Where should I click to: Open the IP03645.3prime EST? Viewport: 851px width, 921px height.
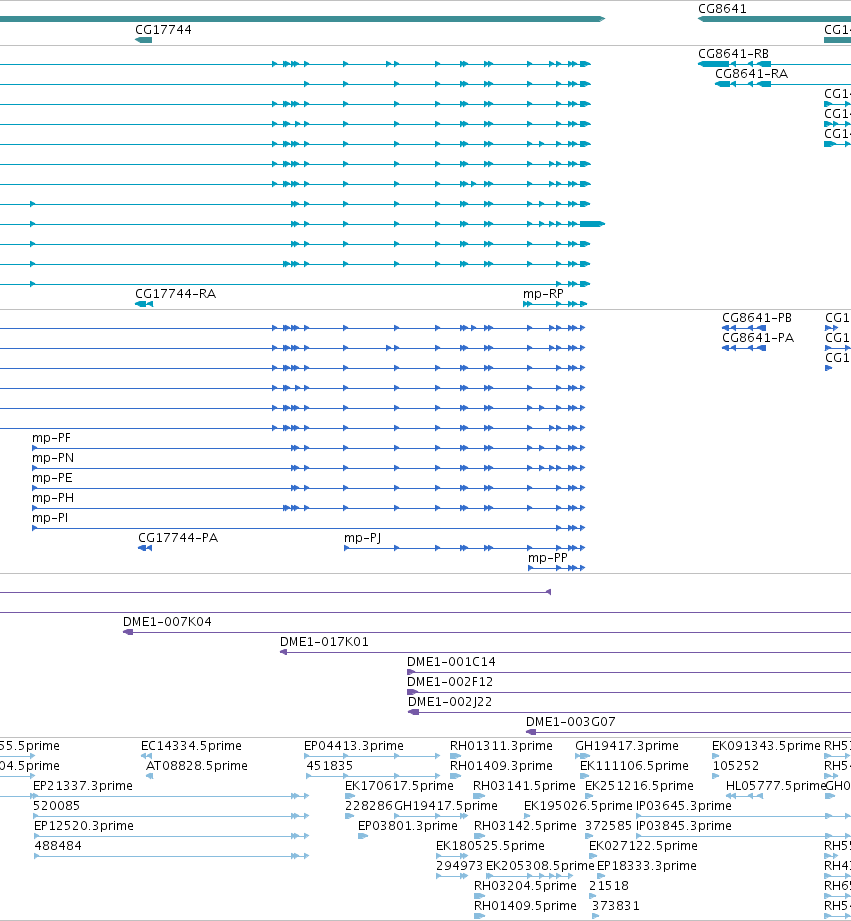(683, 806)
